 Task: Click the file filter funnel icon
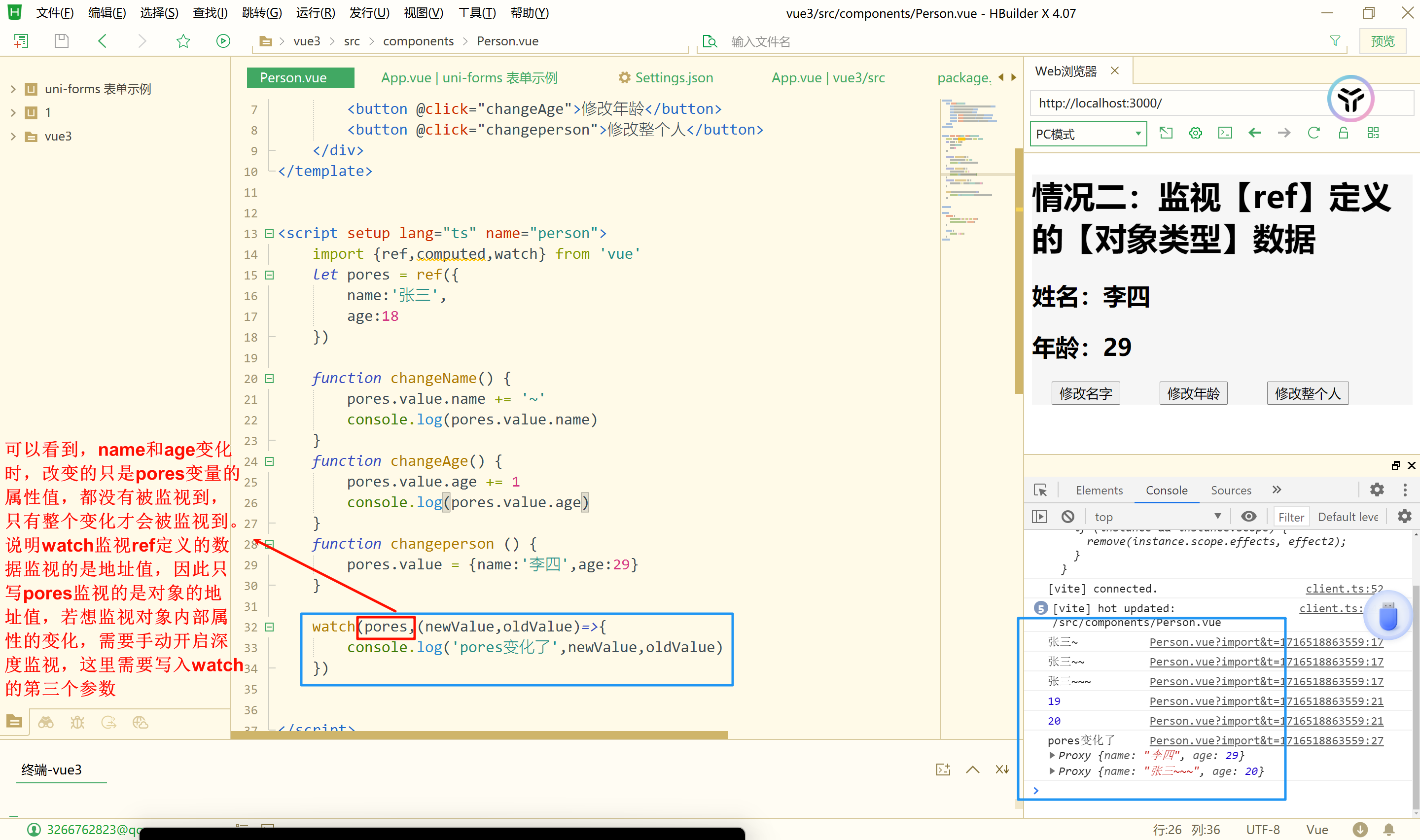click(x=1335, y=41)
